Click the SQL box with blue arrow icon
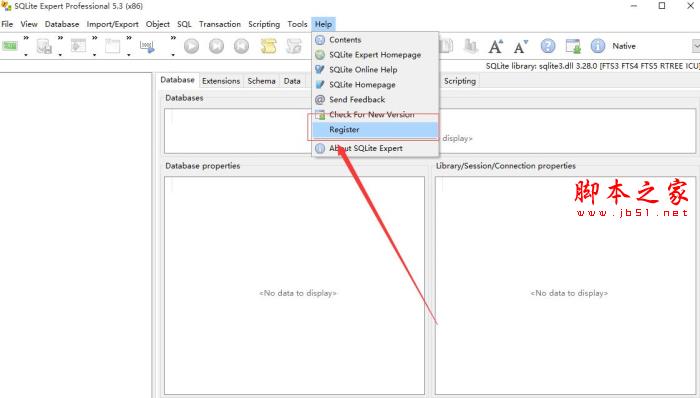Image resolution: width=700 pixels, height=398 pixels. (x=147, y=46)
